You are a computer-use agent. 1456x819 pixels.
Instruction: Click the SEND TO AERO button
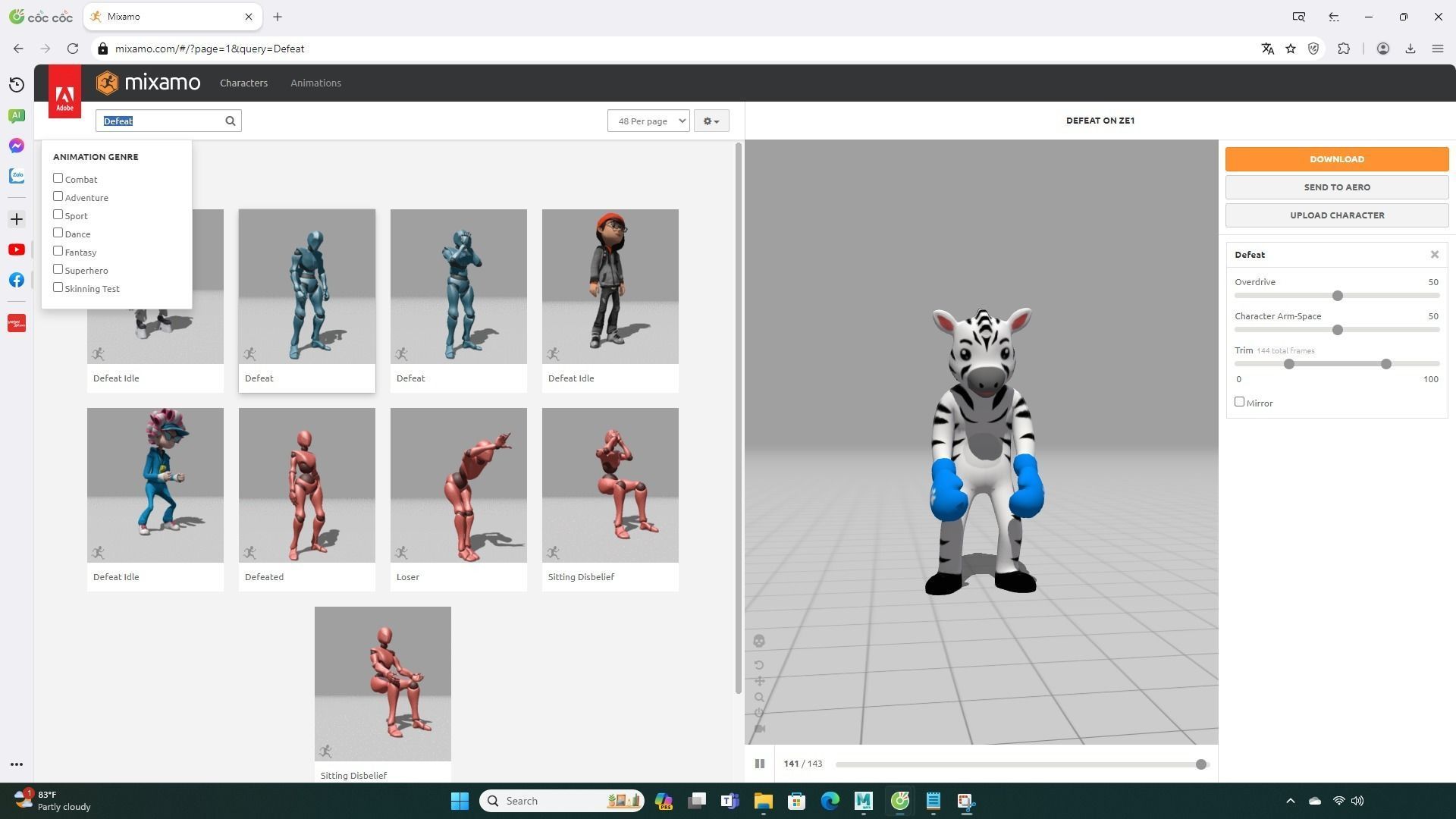click(1337, 187)
